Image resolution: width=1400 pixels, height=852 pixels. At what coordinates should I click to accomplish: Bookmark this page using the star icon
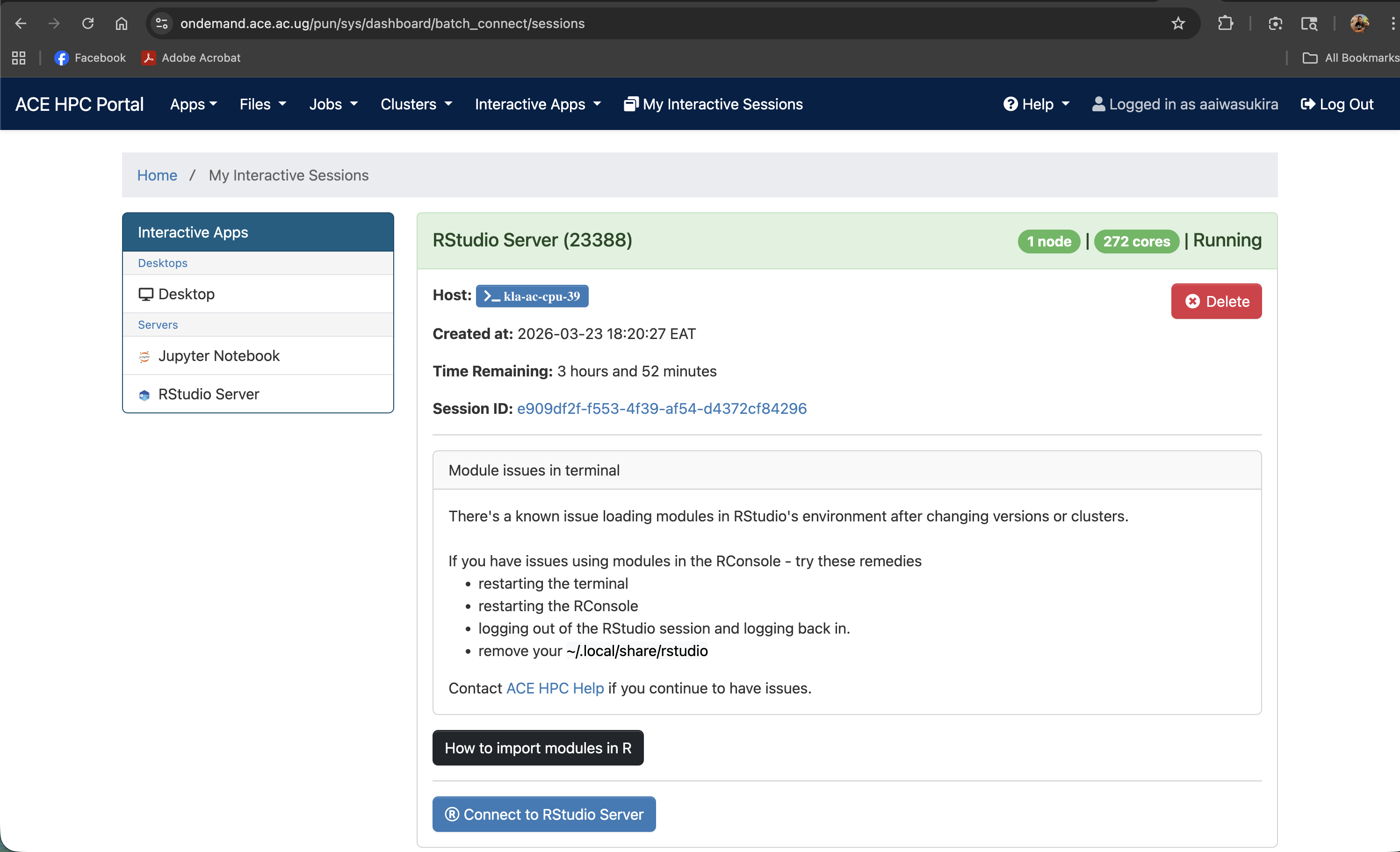tap(1178, 23)
